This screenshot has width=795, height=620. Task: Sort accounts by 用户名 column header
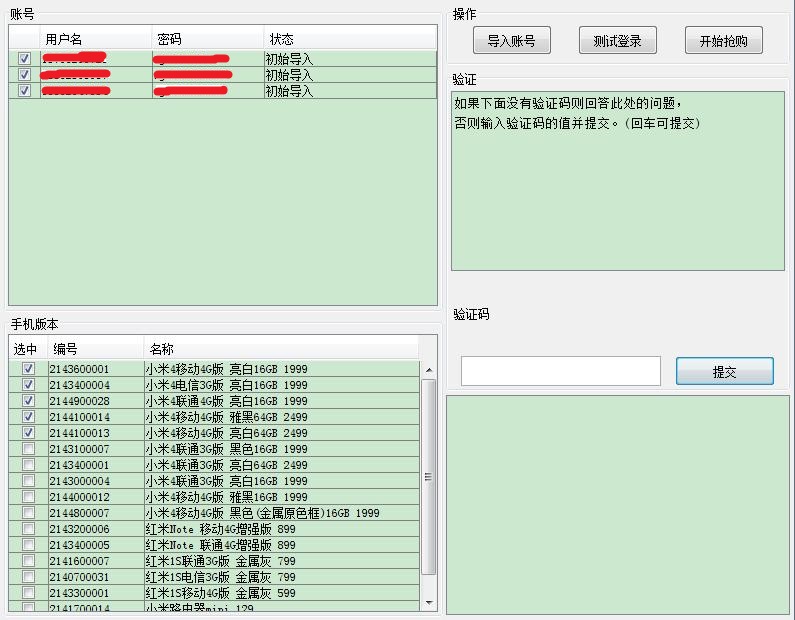tap(96, 39)
